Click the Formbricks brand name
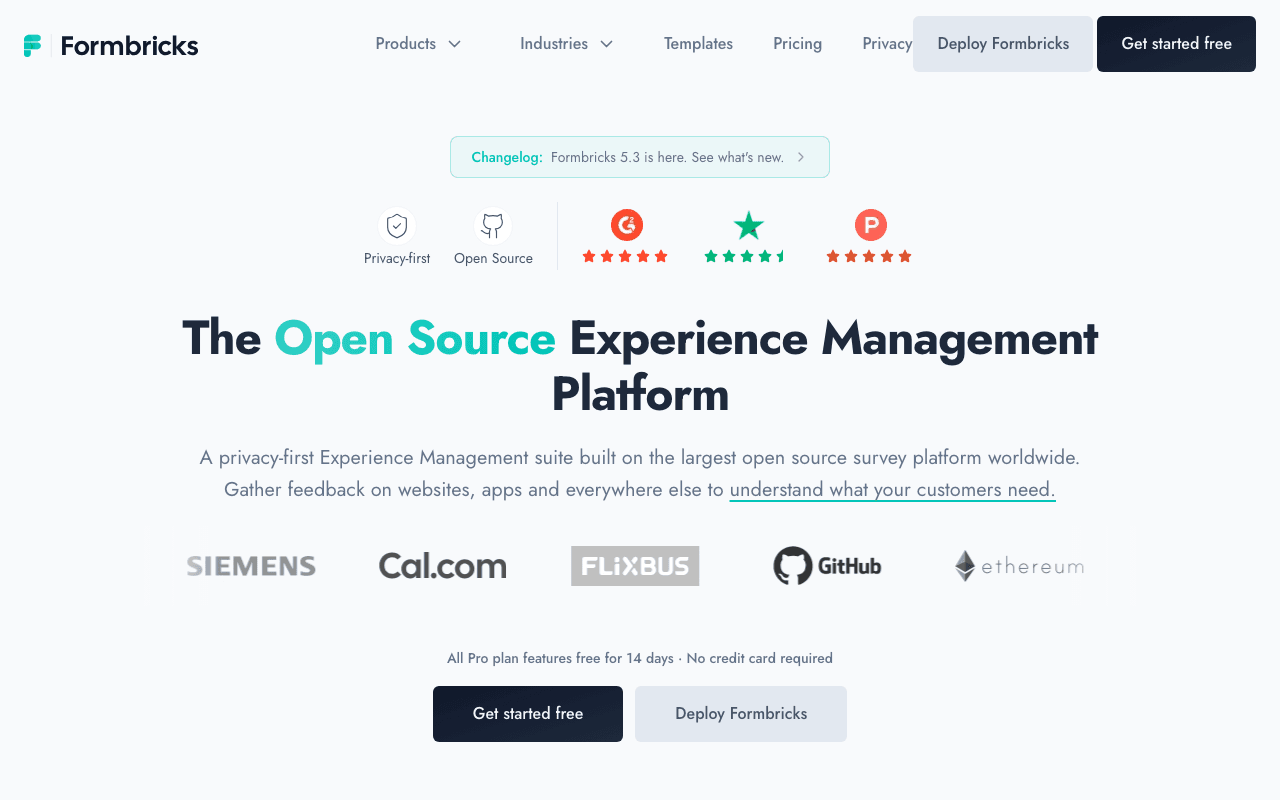 pos(129,46)
